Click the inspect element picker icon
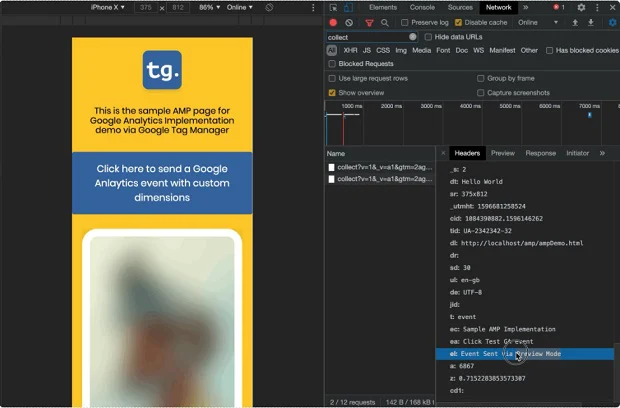 pyautogui.click(x=333, y=8)
